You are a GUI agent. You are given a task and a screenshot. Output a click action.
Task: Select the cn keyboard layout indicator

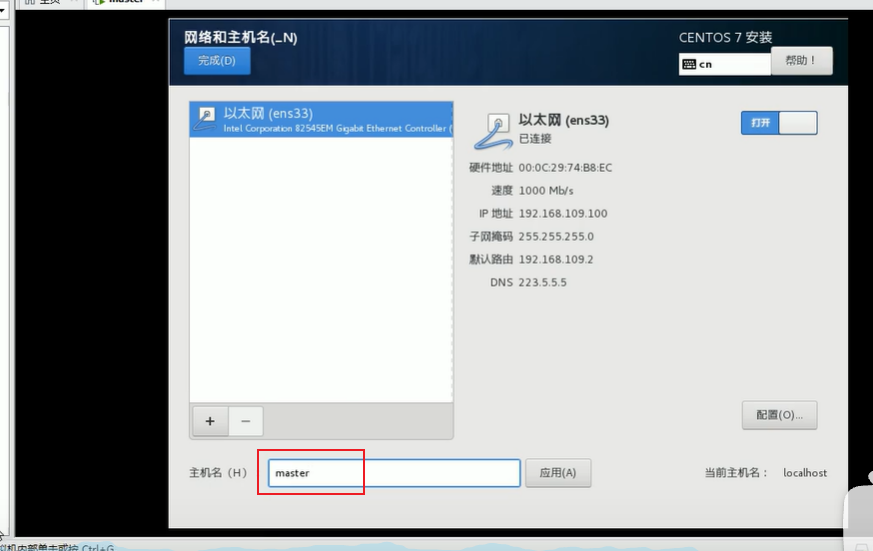point(724,65)
